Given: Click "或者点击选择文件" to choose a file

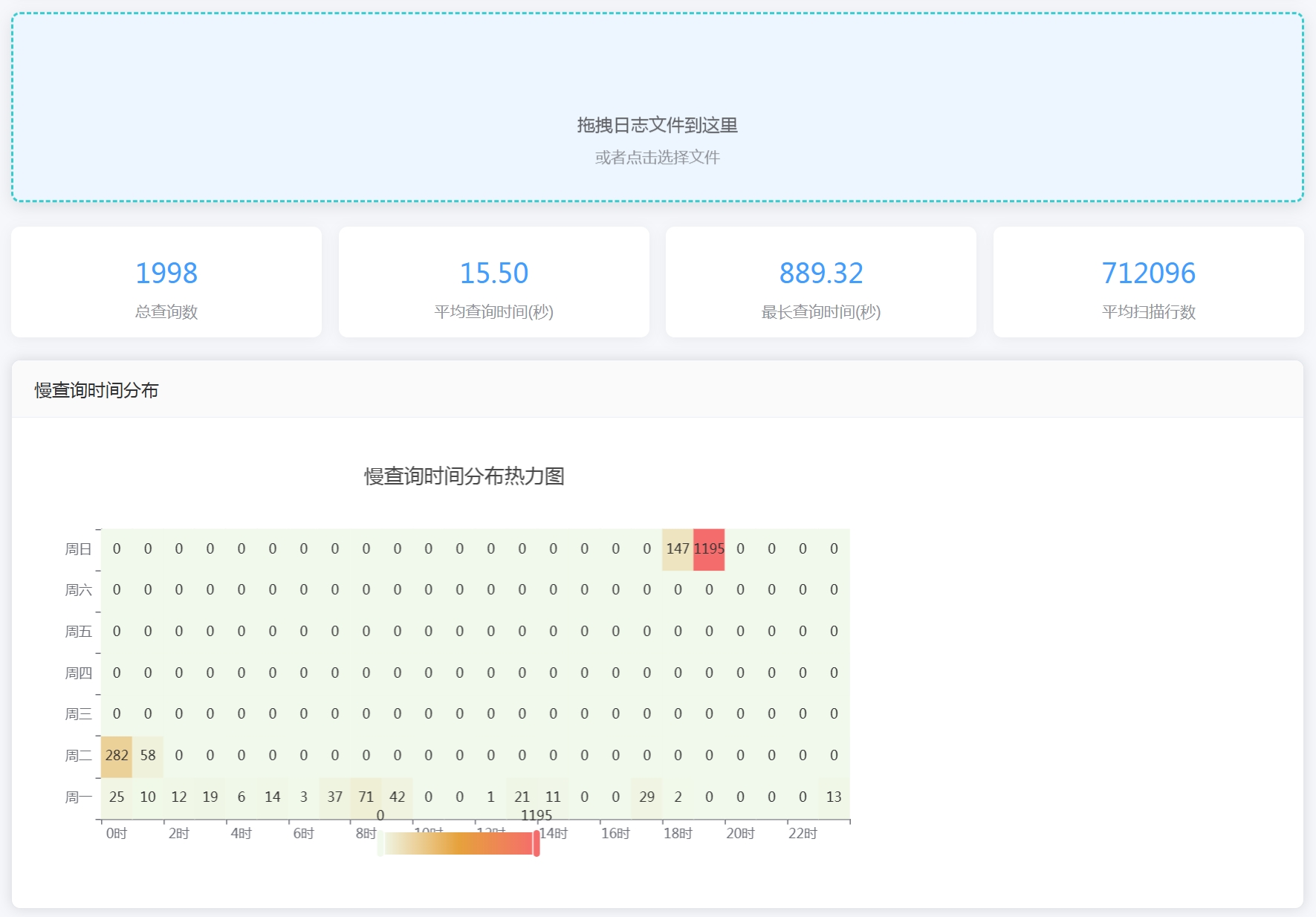Looking at the screenshot, I should tap(658, 157).
